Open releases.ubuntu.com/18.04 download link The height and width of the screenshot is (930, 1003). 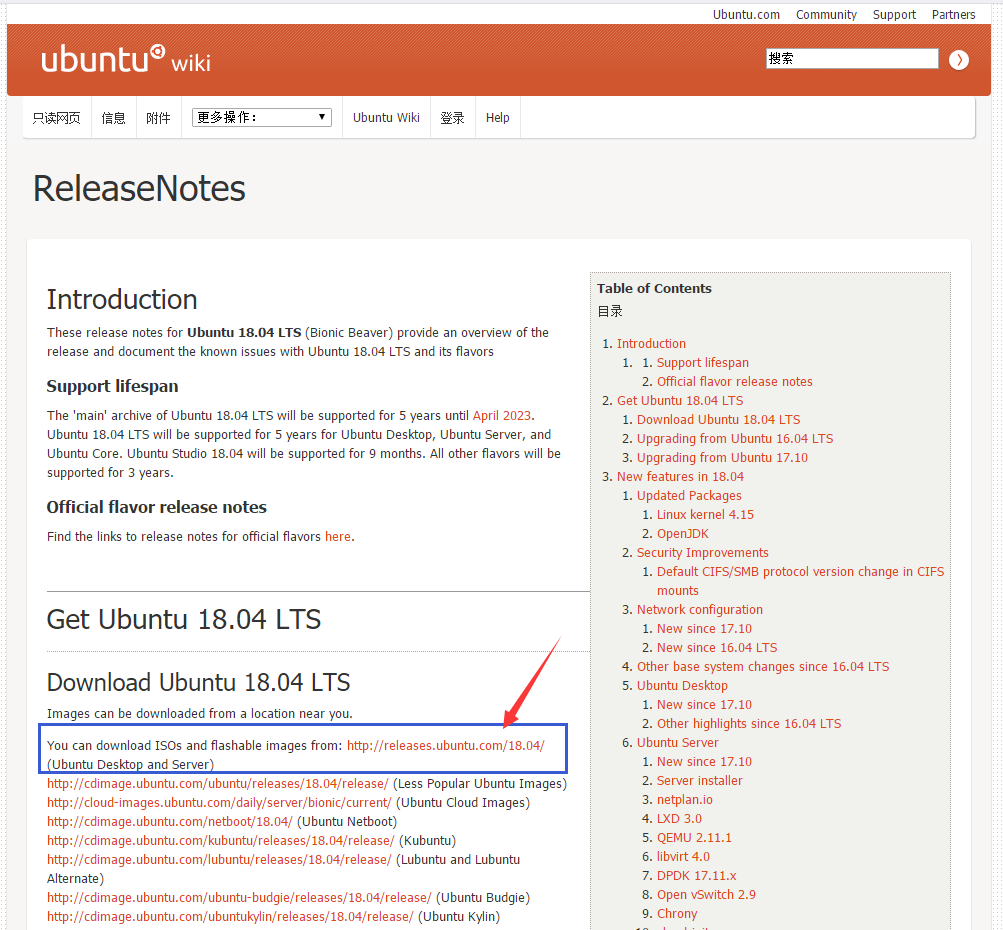pyautogui.click(x=446, y=746)
